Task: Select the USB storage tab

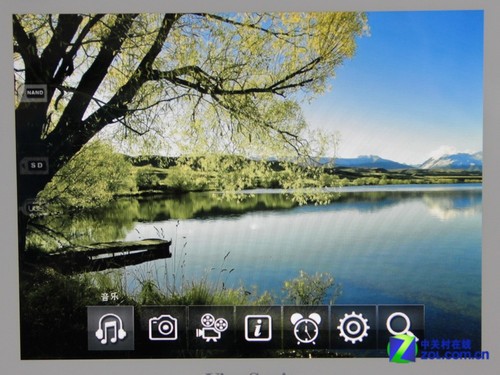Action: [x=34, y=208]
